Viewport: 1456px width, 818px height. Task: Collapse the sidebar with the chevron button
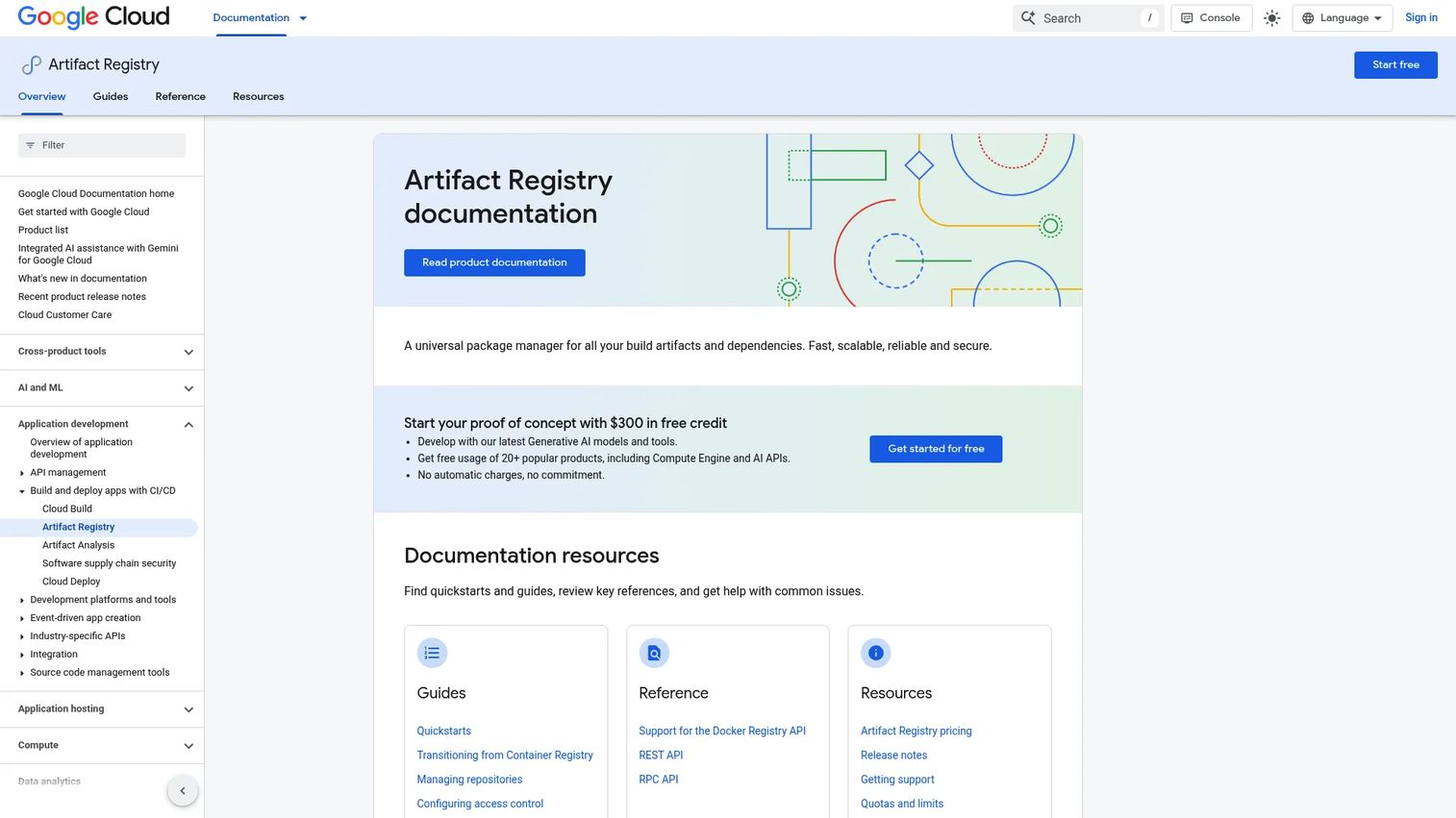click(x=183, y=791)
